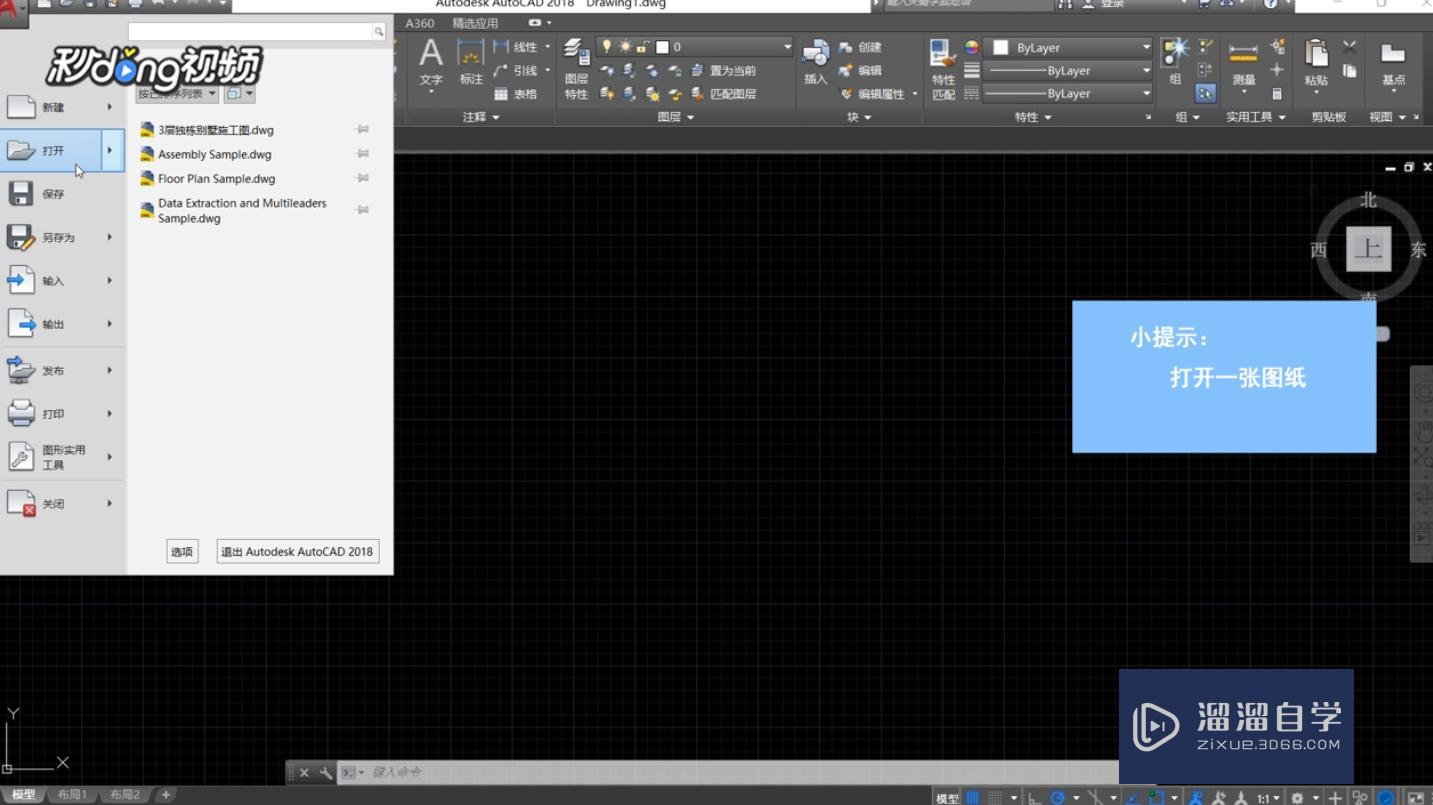The width and height of the screenshot is (1433, 805).
Task: Click the 组 (Group) tool
Action: 1175,62
